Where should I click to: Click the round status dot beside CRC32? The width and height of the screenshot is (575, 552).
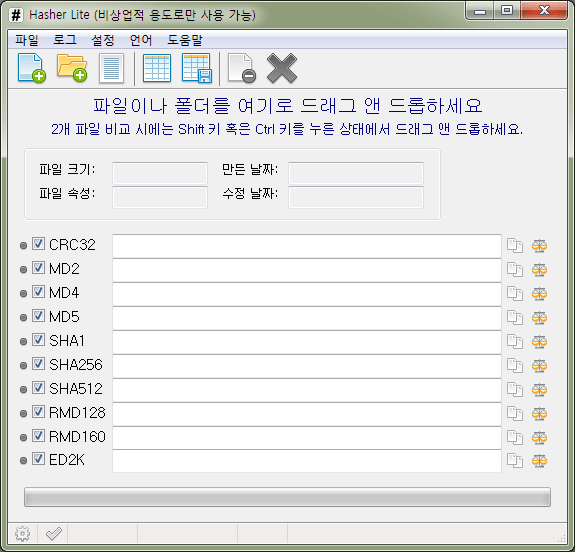(23, 246)
